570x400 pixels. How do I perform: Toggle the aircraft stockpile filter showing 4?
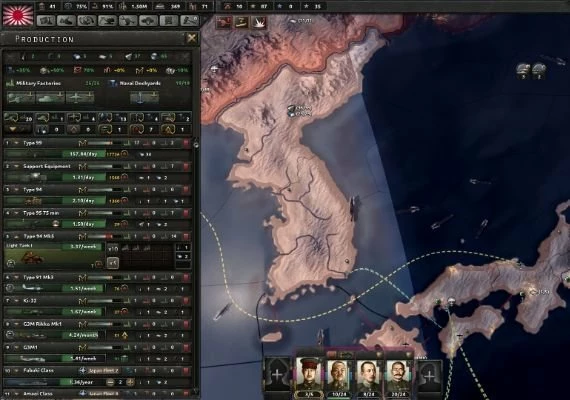[82, 118]
